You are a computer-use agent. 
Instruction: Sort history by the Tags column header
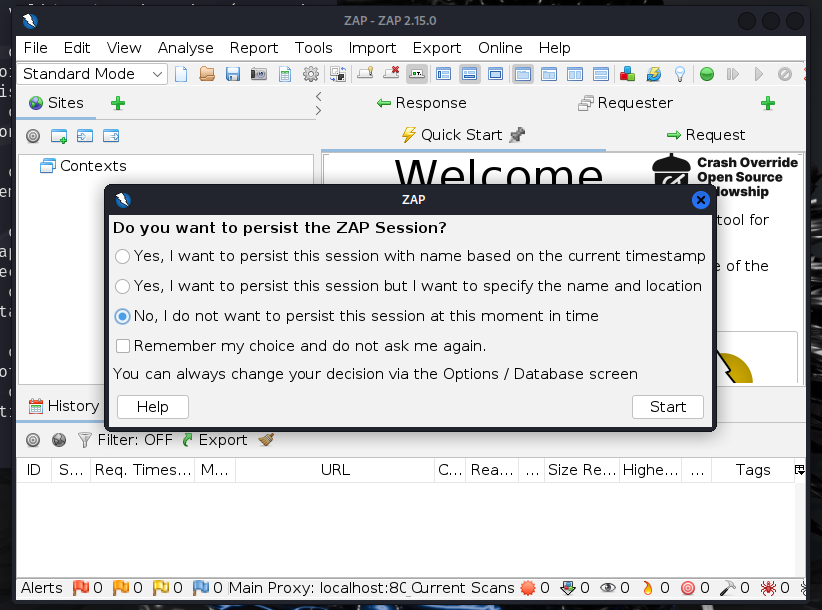pos(753,470)
